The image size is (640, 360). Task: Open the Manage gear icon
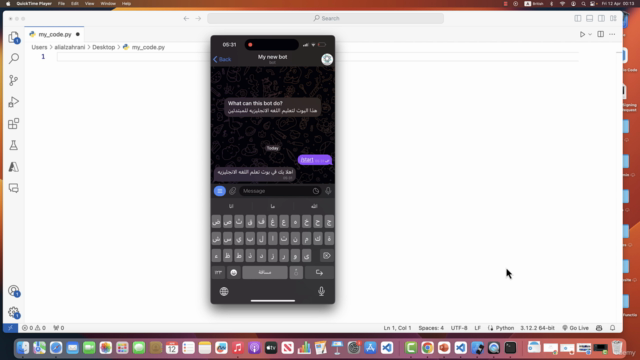14,313
